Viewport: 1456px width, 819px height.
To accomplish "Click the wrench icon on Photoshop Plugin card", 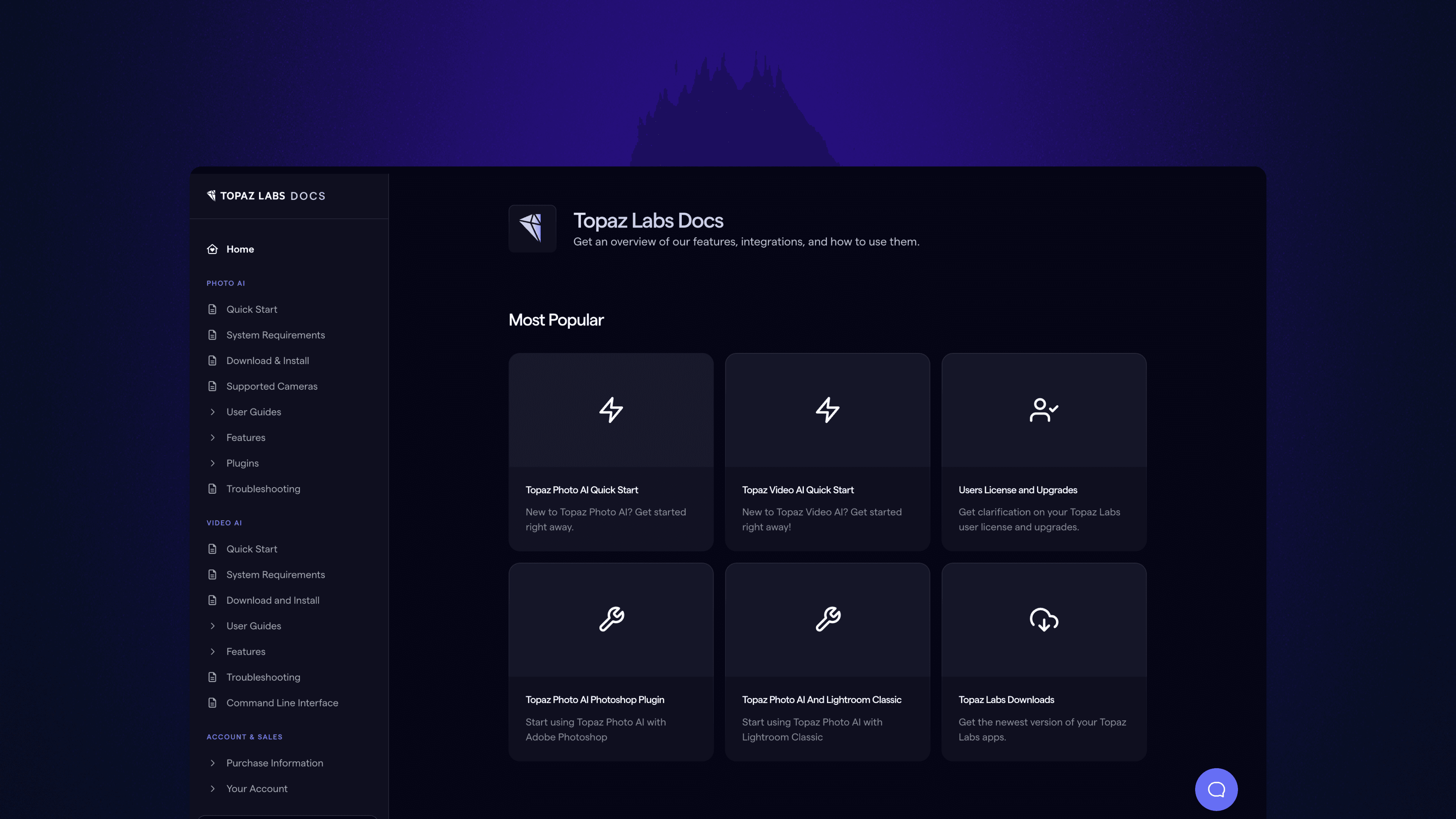I will coord(611,618).
